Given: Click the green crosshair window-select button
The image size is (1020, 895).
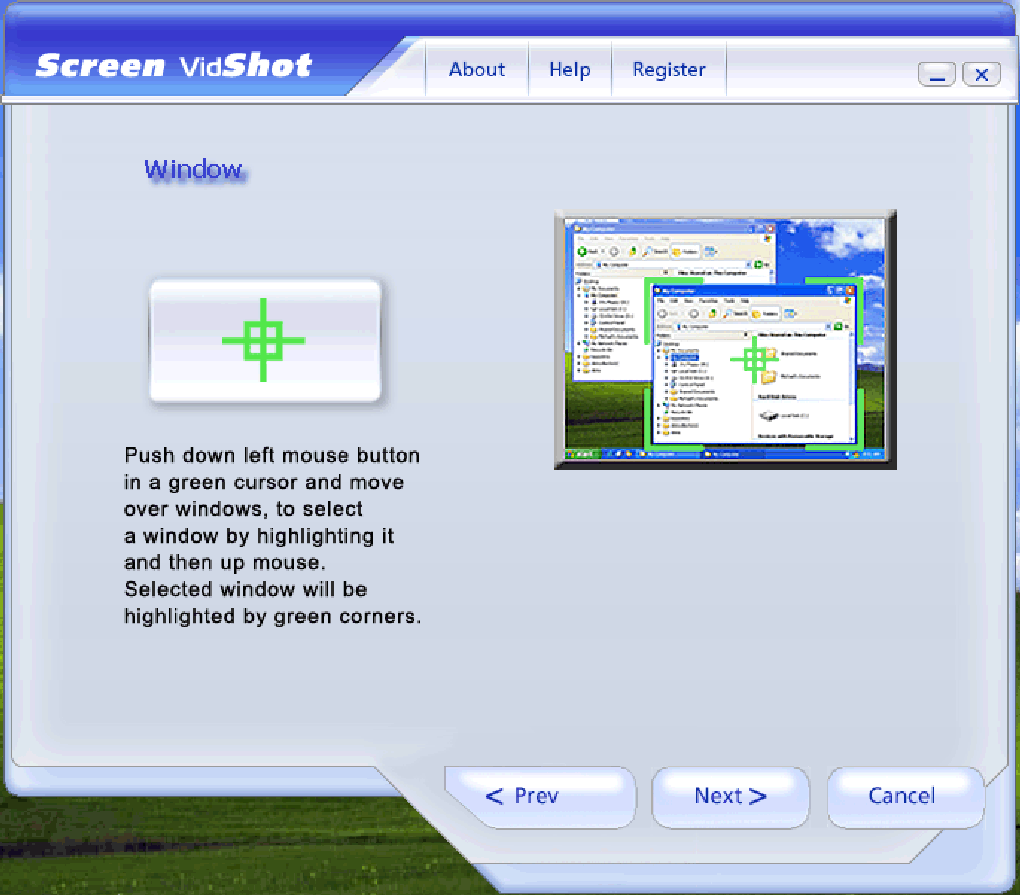Looking at the screenshot, I should pos(265,340).
